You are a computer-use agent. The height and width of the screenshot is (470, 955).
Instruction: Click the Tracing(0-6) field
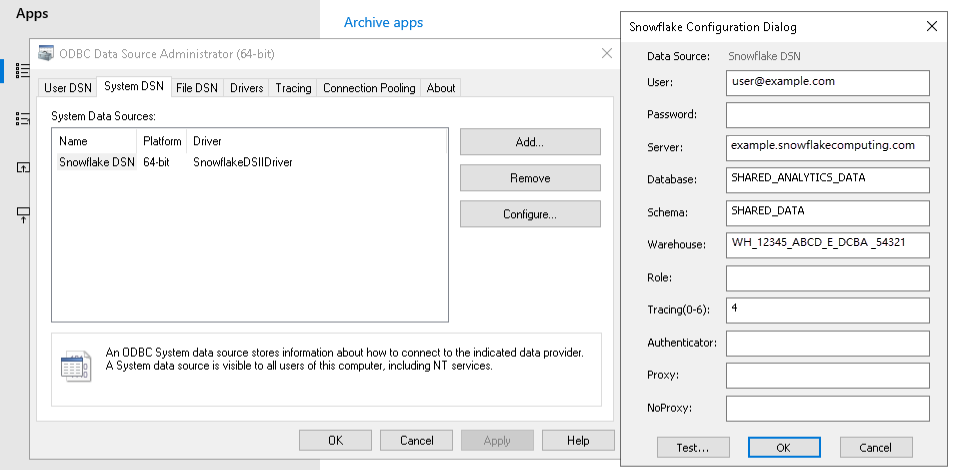pyautogui.click(x=828, y=310)
